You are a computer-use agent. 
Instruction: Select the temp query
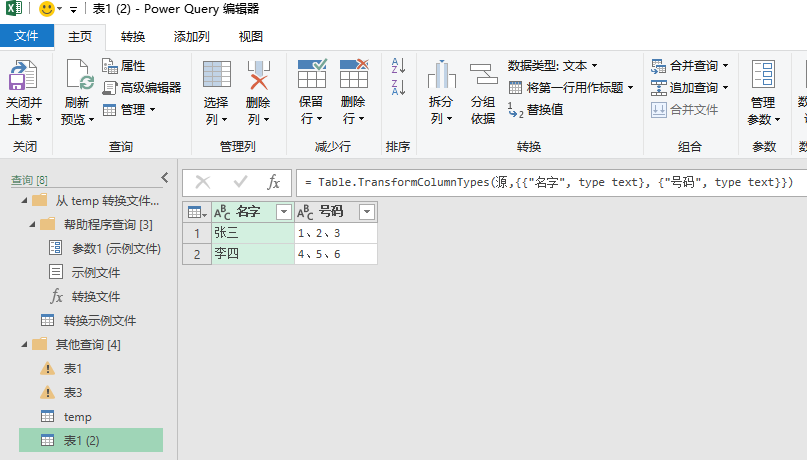[x=66, y=417]
